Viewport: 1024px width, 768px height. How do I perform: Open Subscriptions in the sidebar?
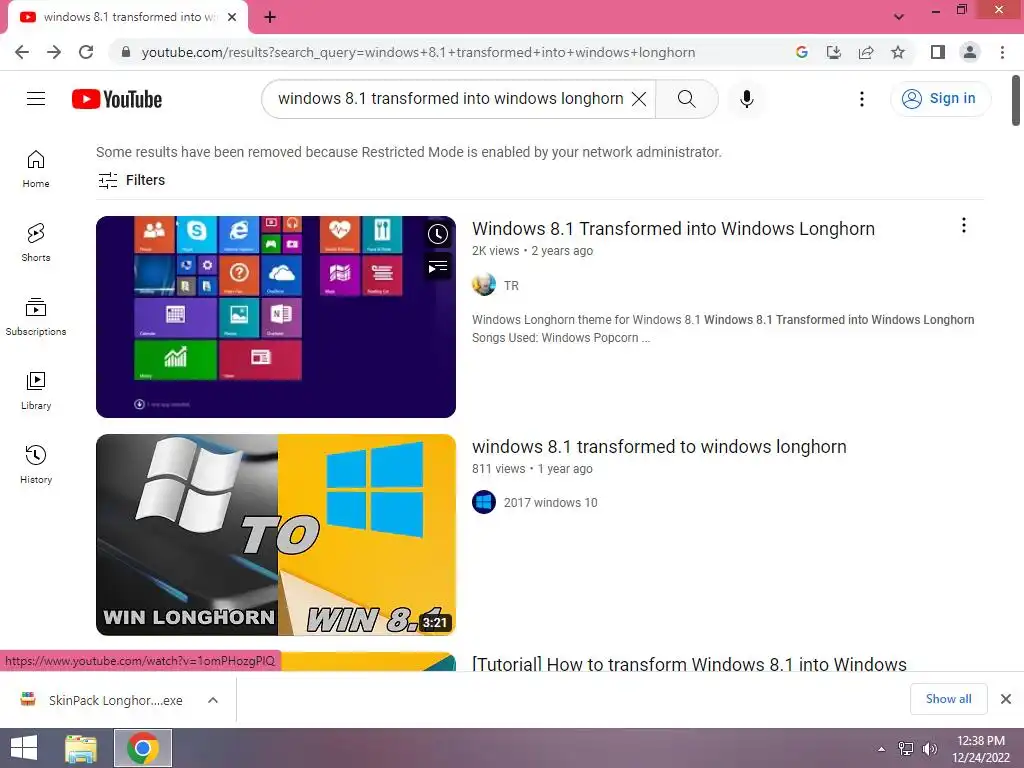36,317
